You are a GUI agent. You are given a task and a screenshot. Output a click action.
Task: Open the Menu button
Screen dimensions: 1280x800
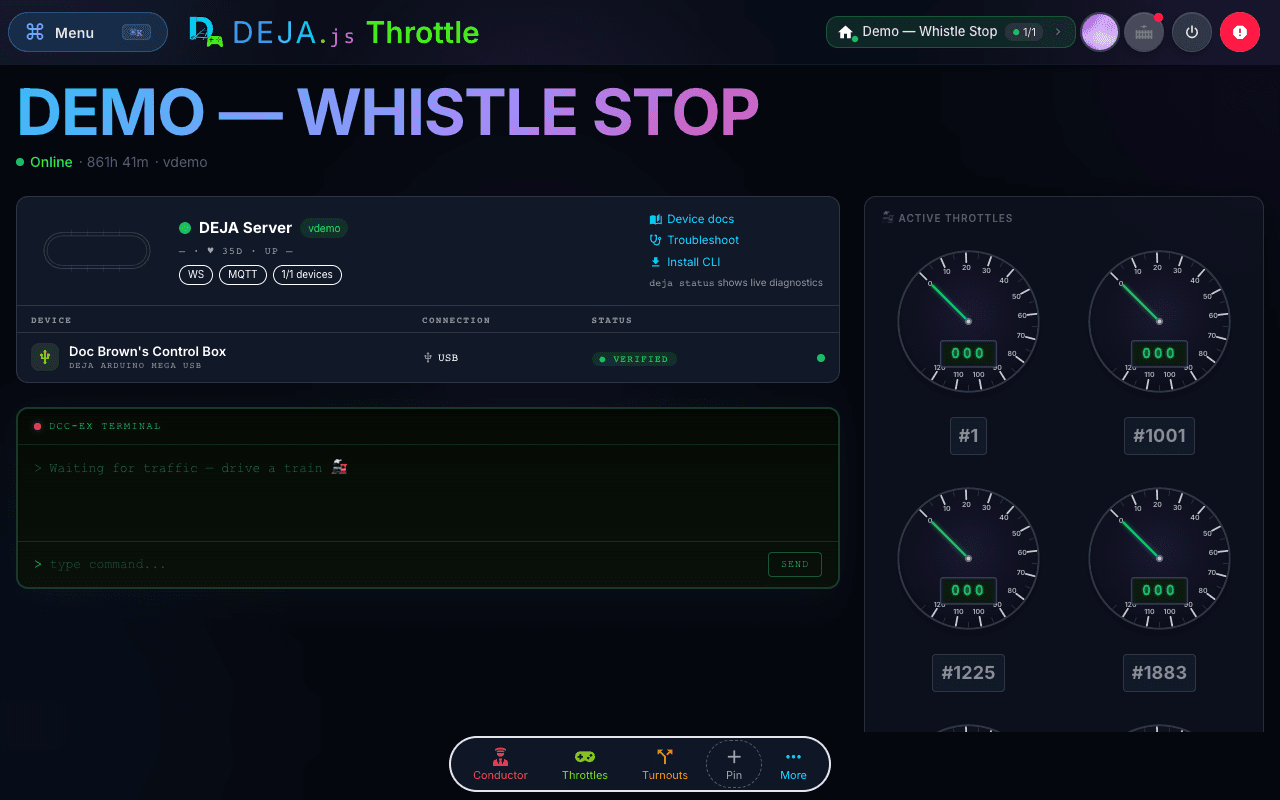(x=88, y=32)
